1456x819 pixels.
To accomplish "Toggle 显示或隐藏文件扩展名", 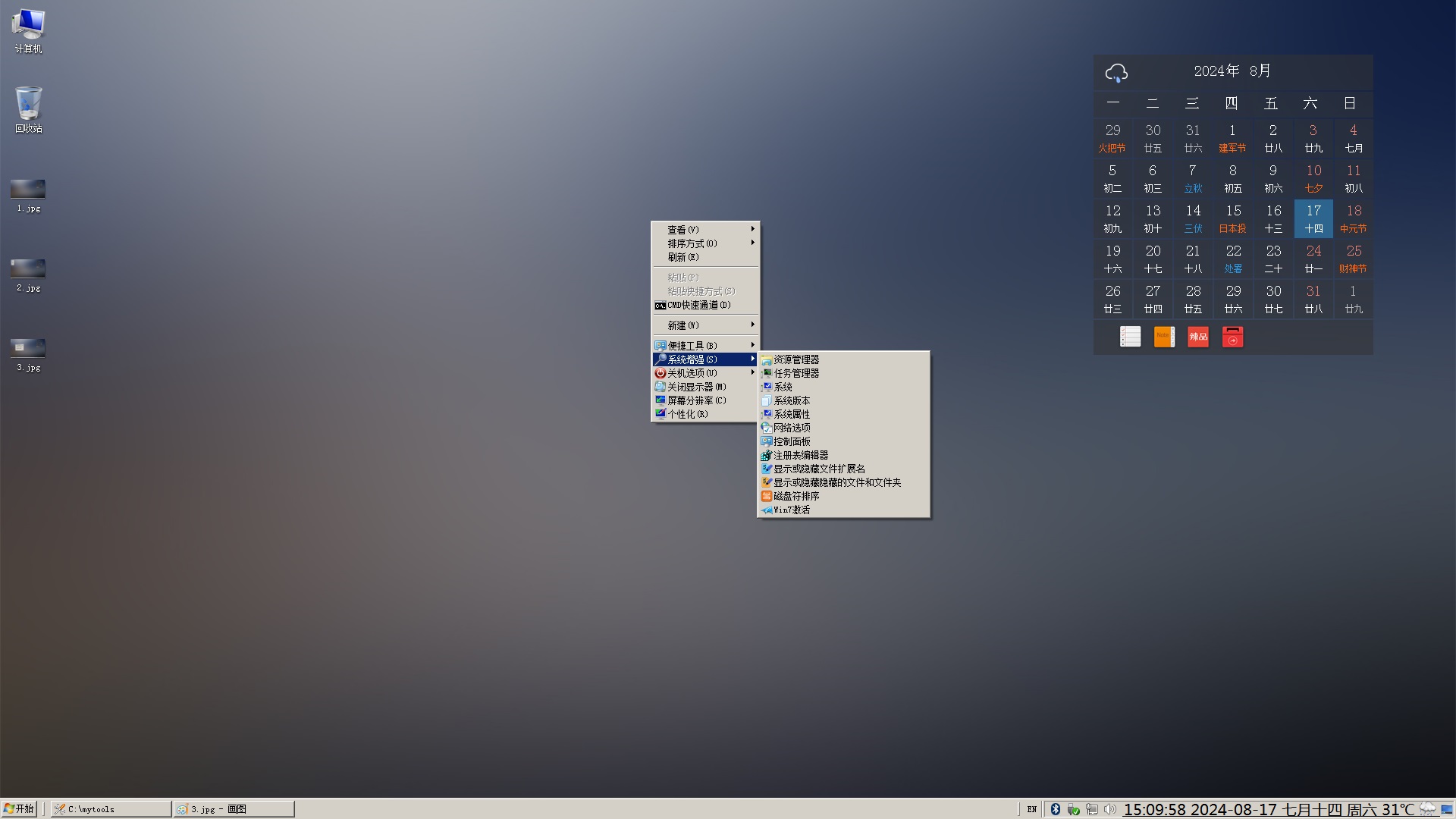I will pyautogui.click(x=843, y=469).
